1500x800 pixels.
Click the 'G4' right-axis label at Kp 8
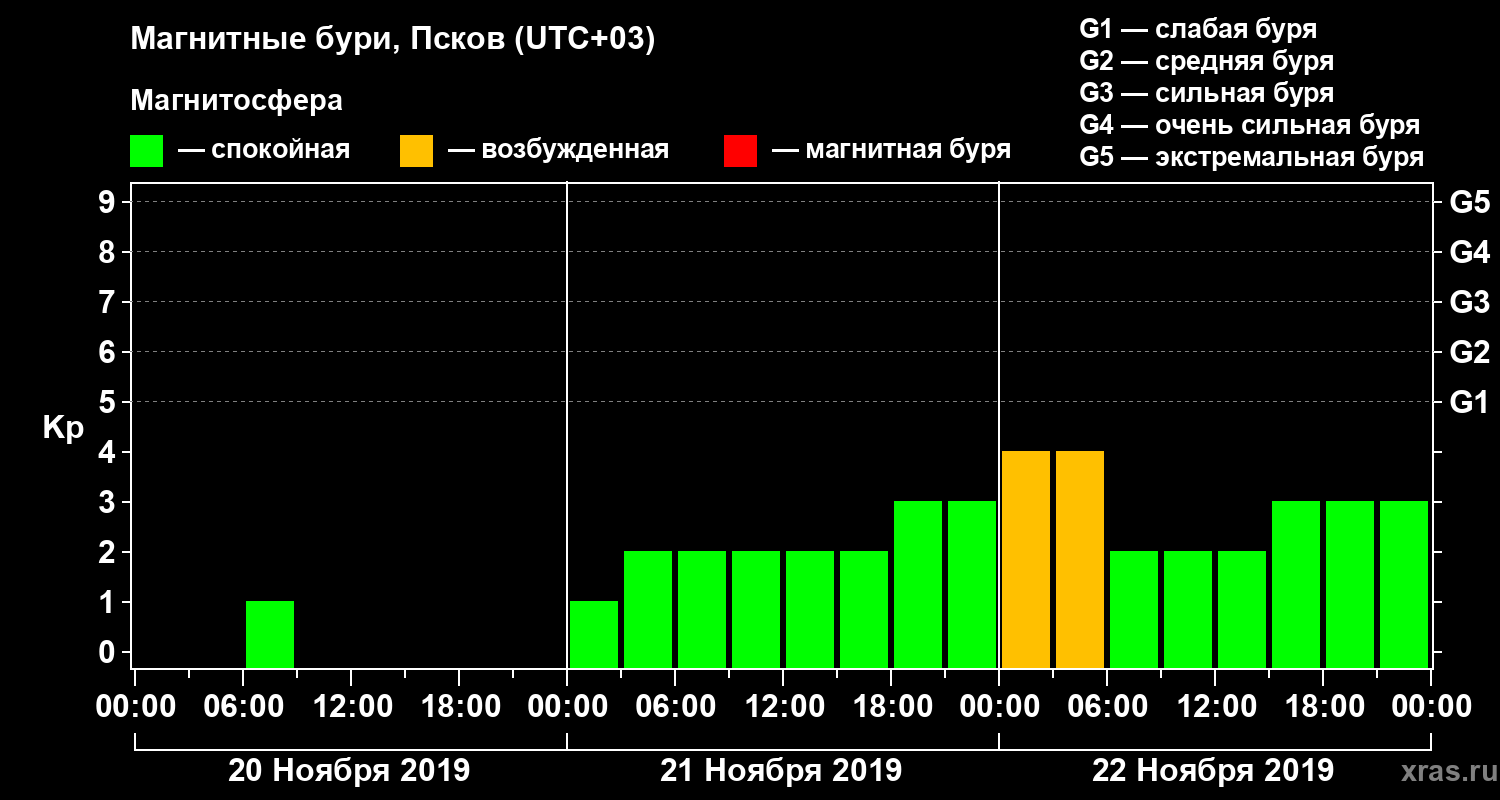click(x=1469, y=253)
